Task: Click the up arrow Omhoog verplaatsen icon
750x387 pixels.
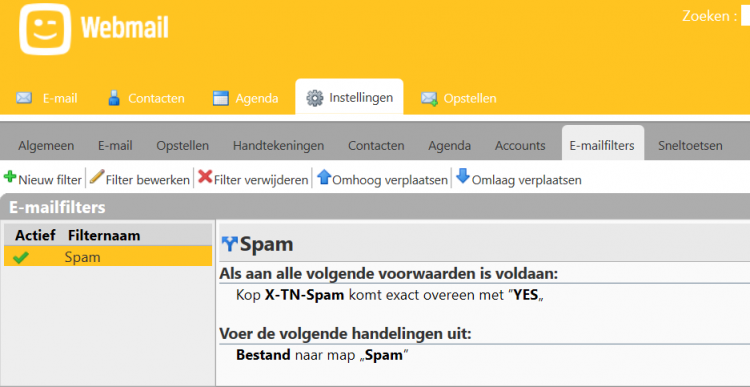Action: point(324,177)
